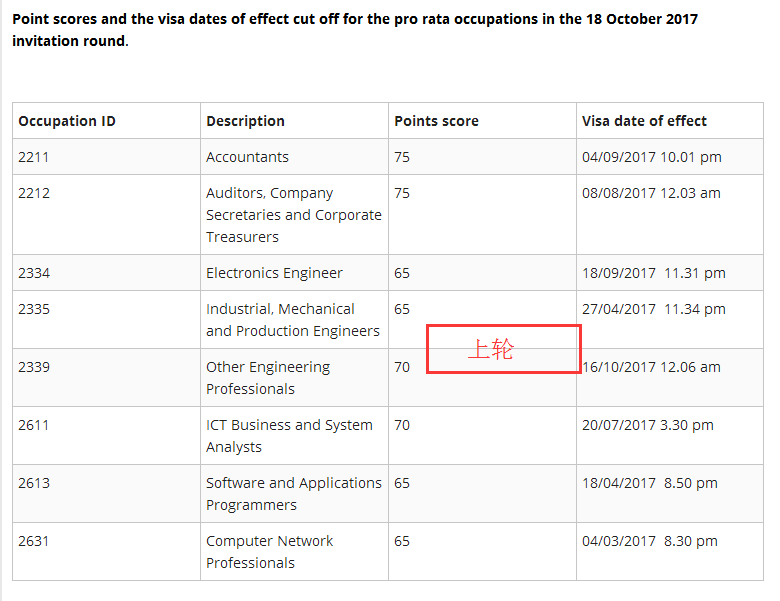Click occupation ID 2611 link
780x601 pixels.
coord(32,425)
